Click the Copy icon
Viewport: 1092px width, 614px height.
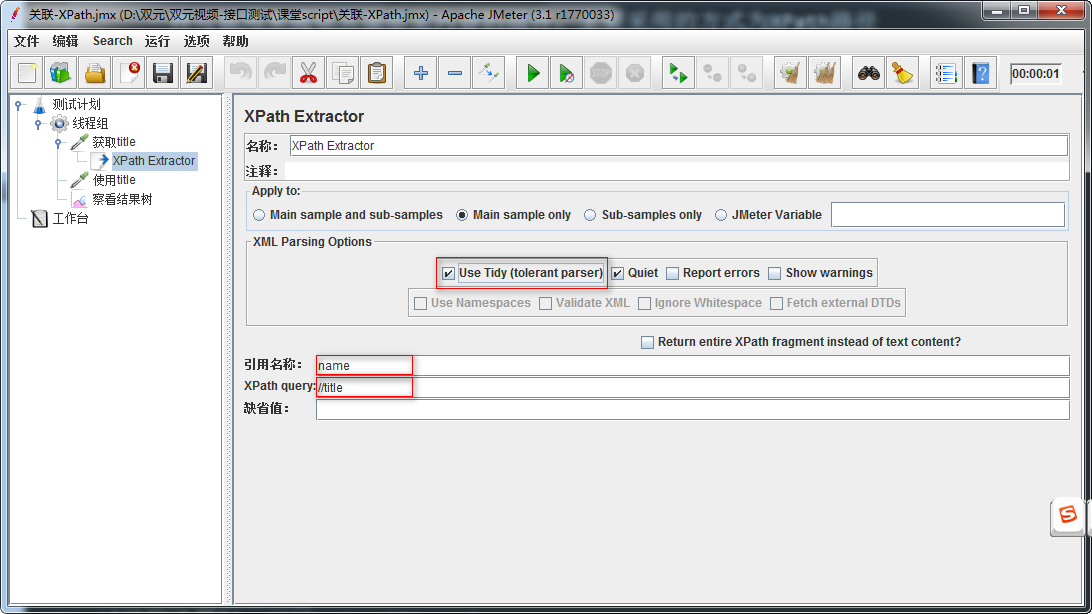(343, 73)
